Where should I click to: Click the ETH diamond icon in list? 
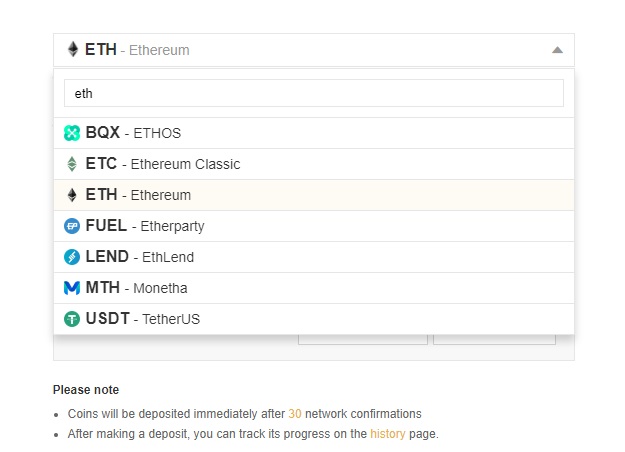click(x=72, y=195)
